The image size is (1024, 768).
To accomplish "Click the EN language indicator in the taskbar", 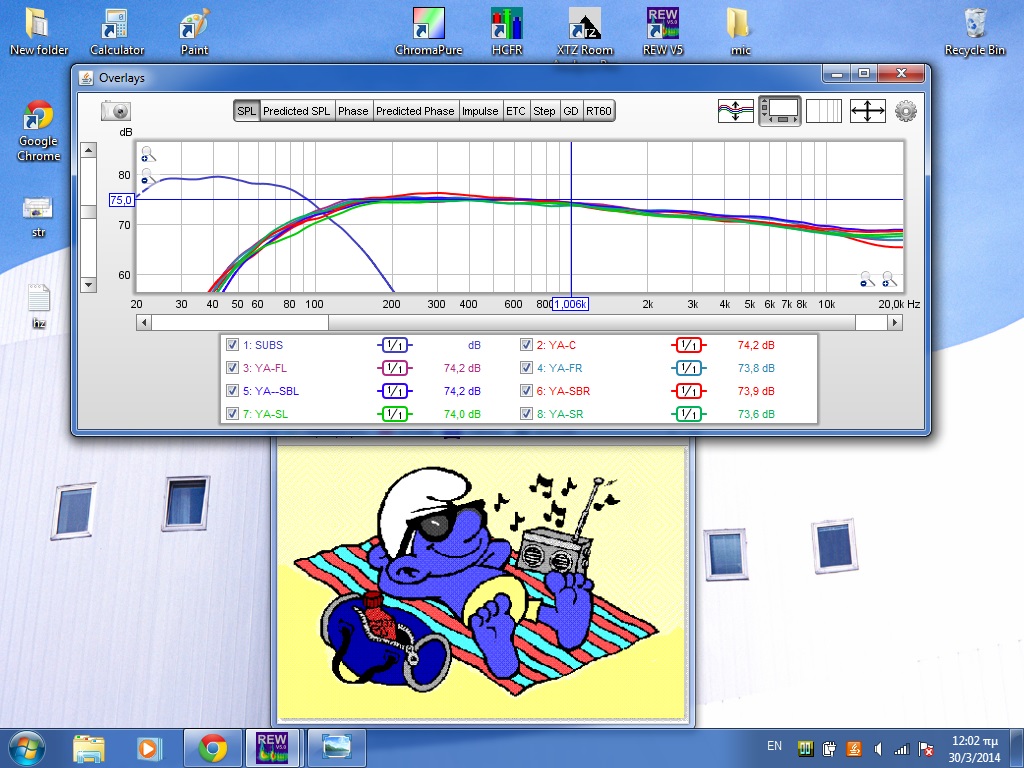I will (x=774, y=746).
